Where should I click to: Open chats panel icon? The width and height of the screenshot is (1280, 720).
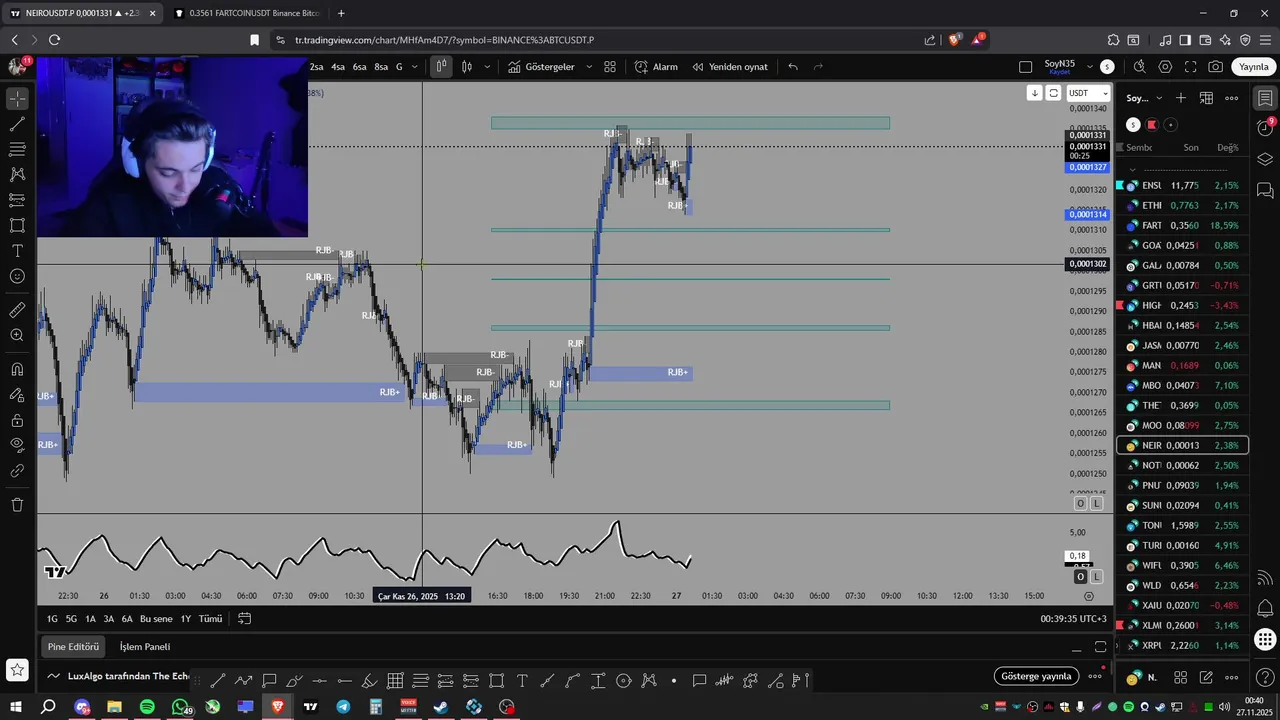[1265, 190]
